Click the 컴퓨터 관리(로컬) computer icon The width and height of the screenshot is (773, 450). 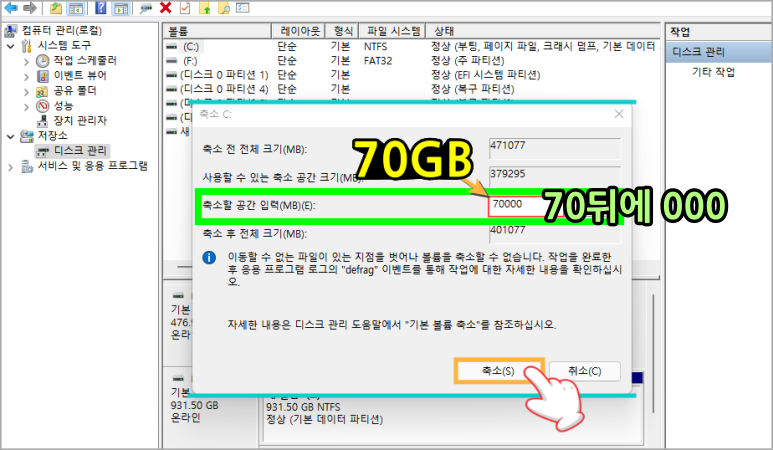11,31
